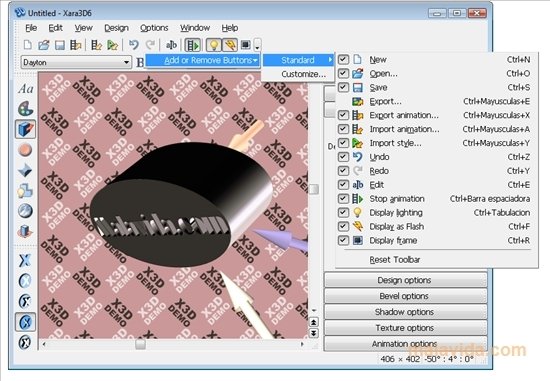
Task: Open the Help menu
Action: pyautogui.click(x=230, y=28)
